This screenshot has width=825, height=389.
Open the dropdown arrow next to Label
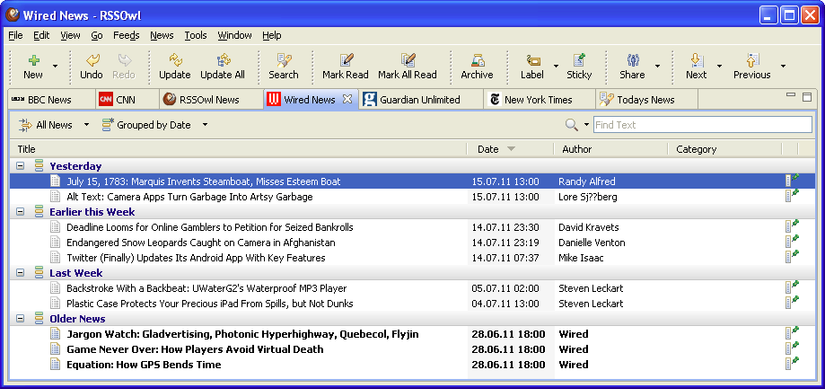556,66
